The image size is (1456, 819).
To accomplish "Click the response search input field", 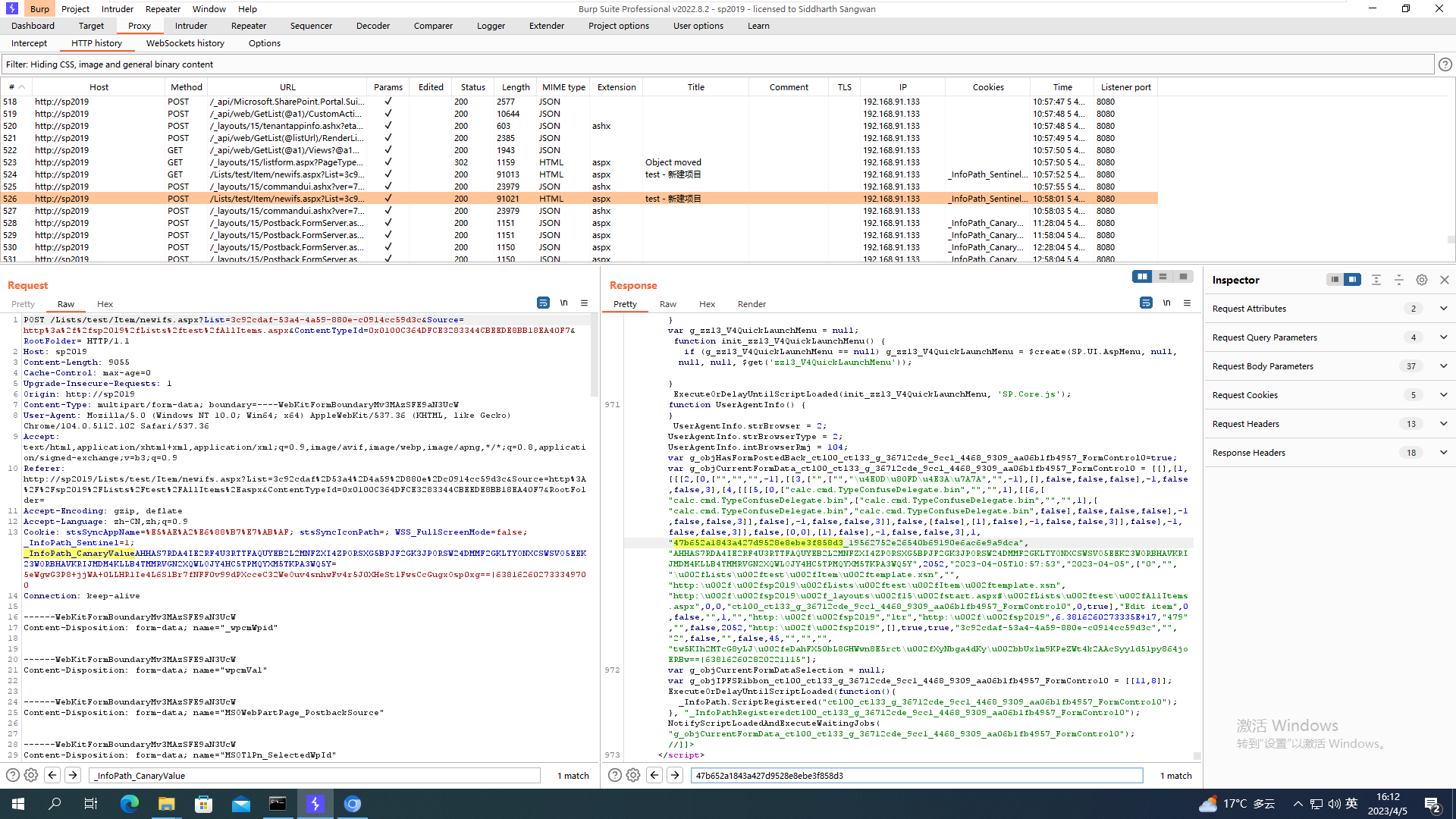I will point(917,775).
